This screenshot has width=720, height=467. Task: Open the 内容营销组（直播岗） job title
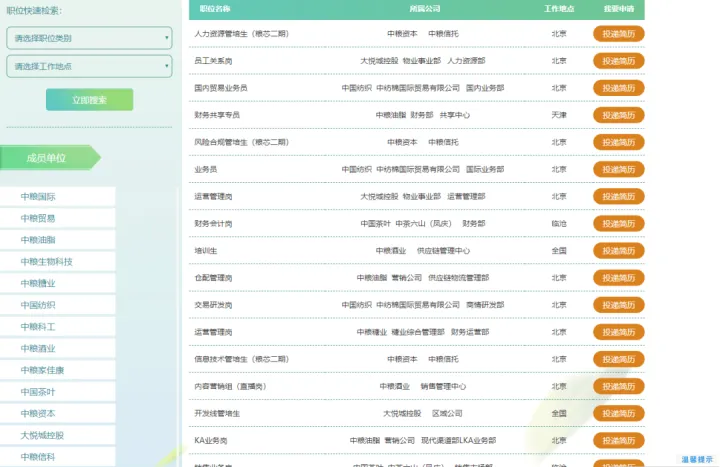click(231, 386)
